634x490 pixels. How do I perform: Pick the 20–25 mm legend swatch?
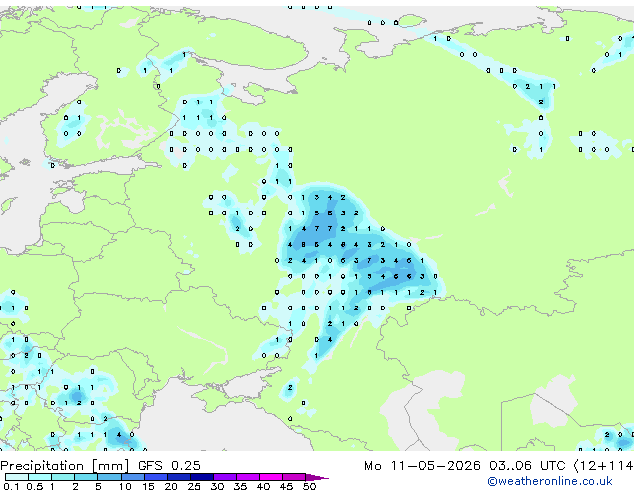(x=179, y=477)
